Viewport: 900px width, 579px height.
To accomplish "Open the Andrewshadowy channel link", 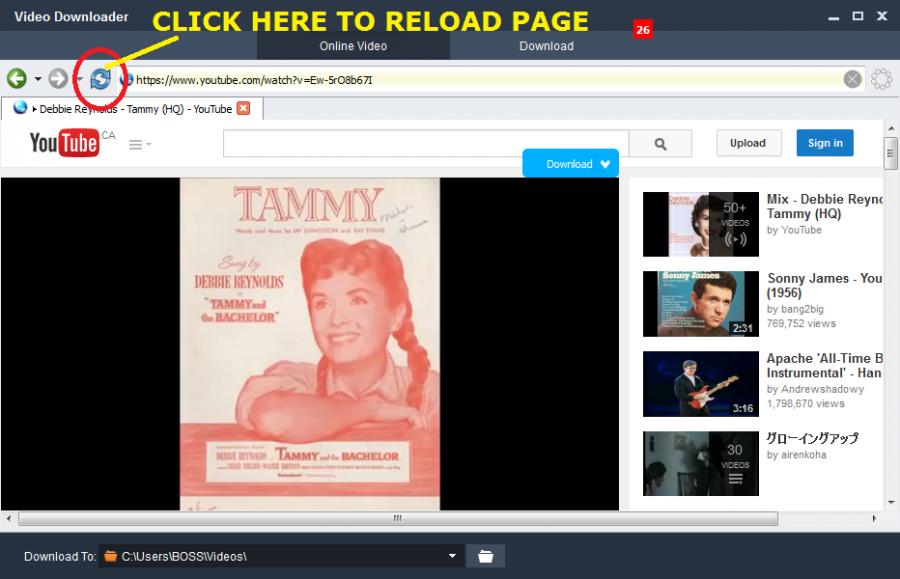I will pyautogui.click(x=823, y=389).
